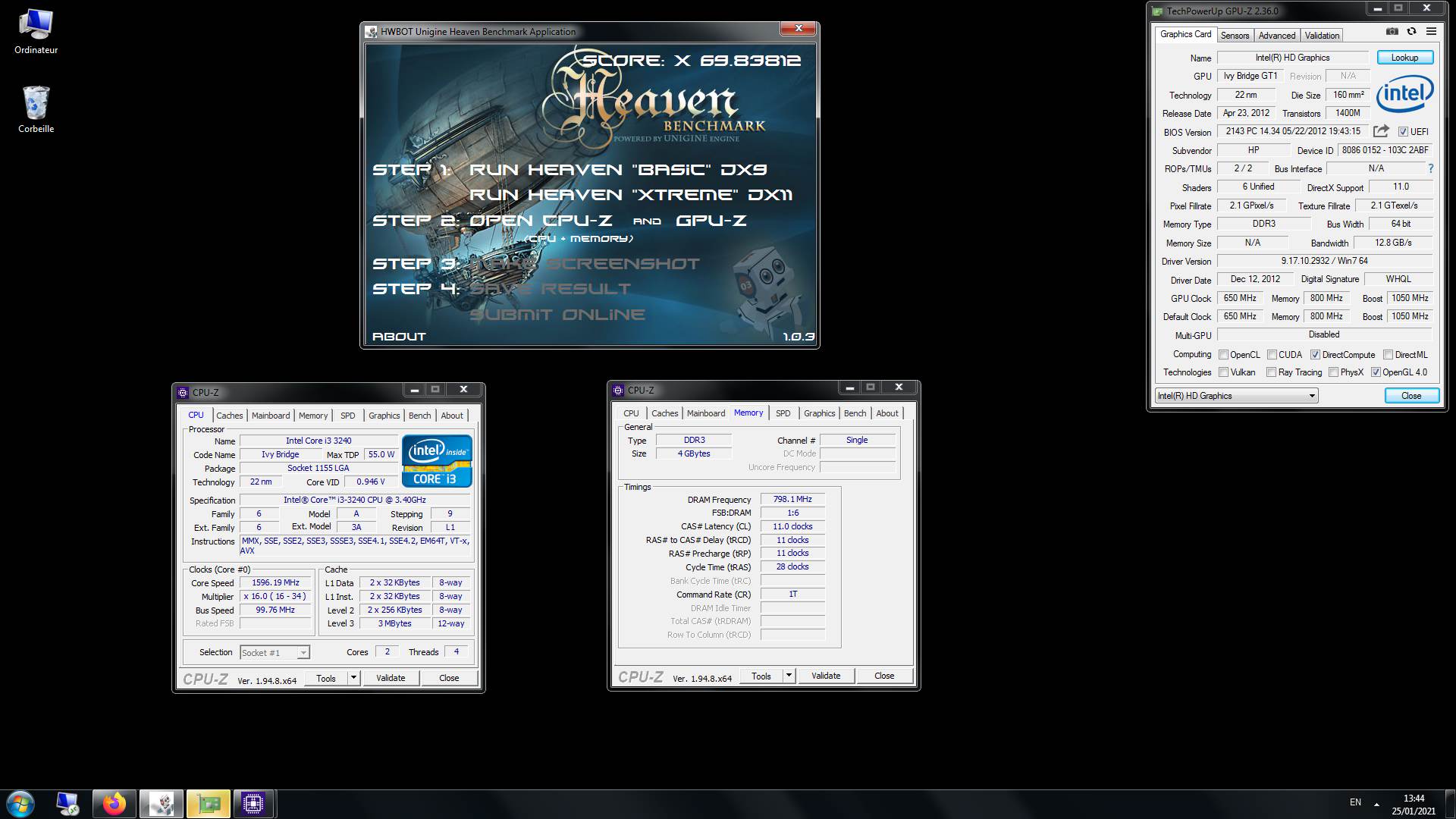Click the GPU-Z Close button

[1411, 396]
